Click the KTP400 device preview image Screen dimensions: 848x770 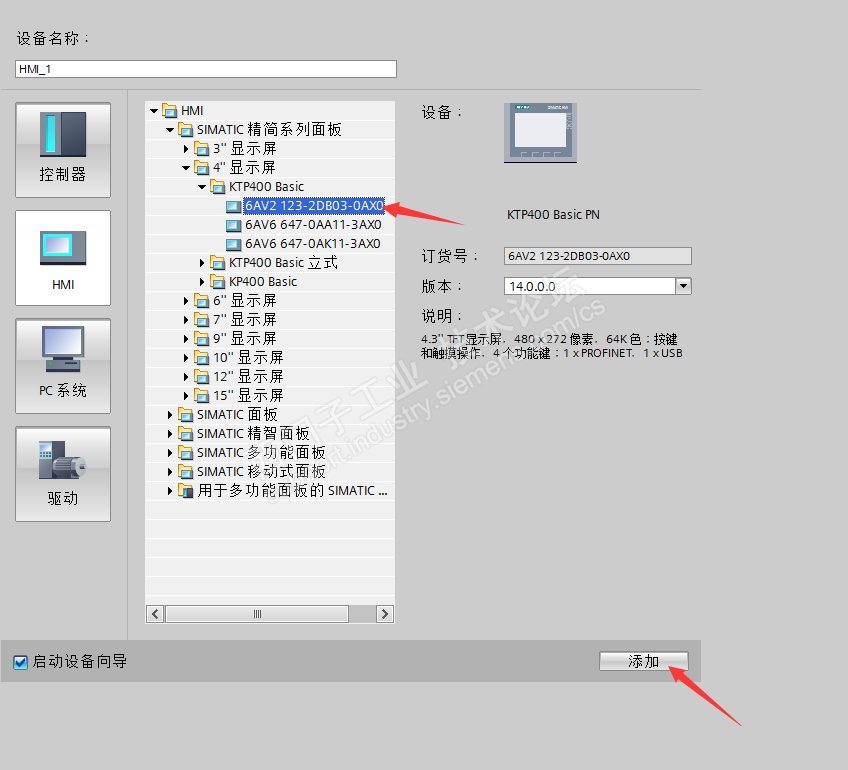(540, 132)
